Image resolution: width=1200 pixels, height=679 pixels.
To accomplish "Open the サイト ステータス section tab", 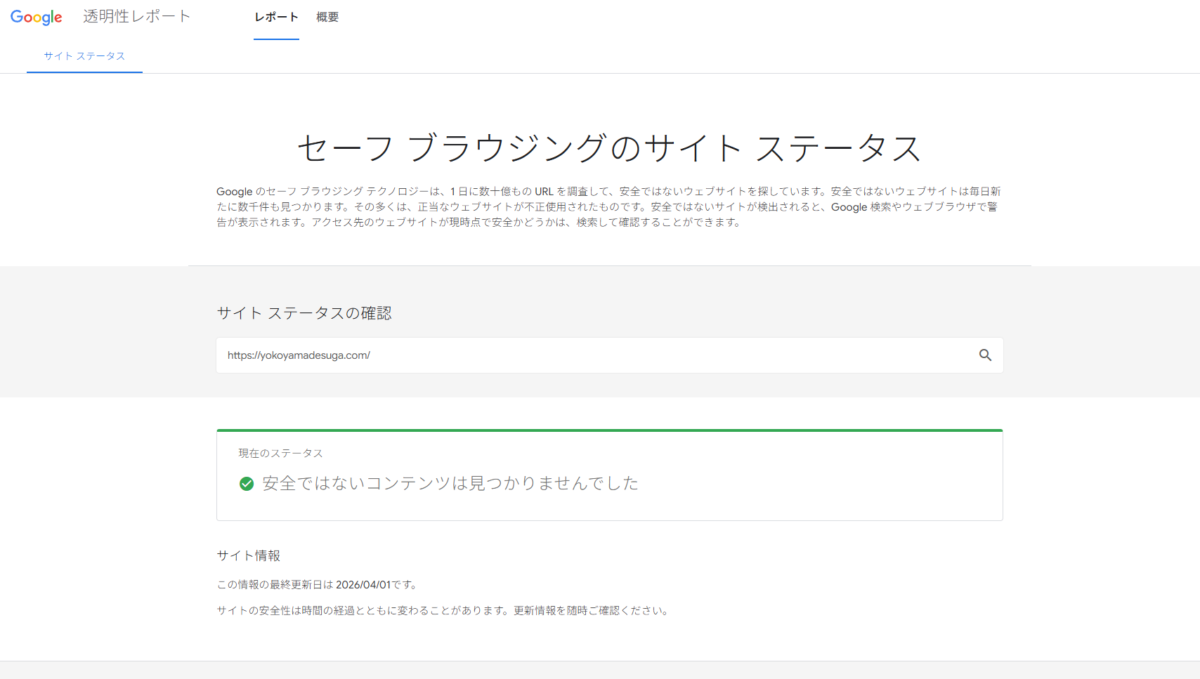I will pyautogui.click(x=84, y=57).
